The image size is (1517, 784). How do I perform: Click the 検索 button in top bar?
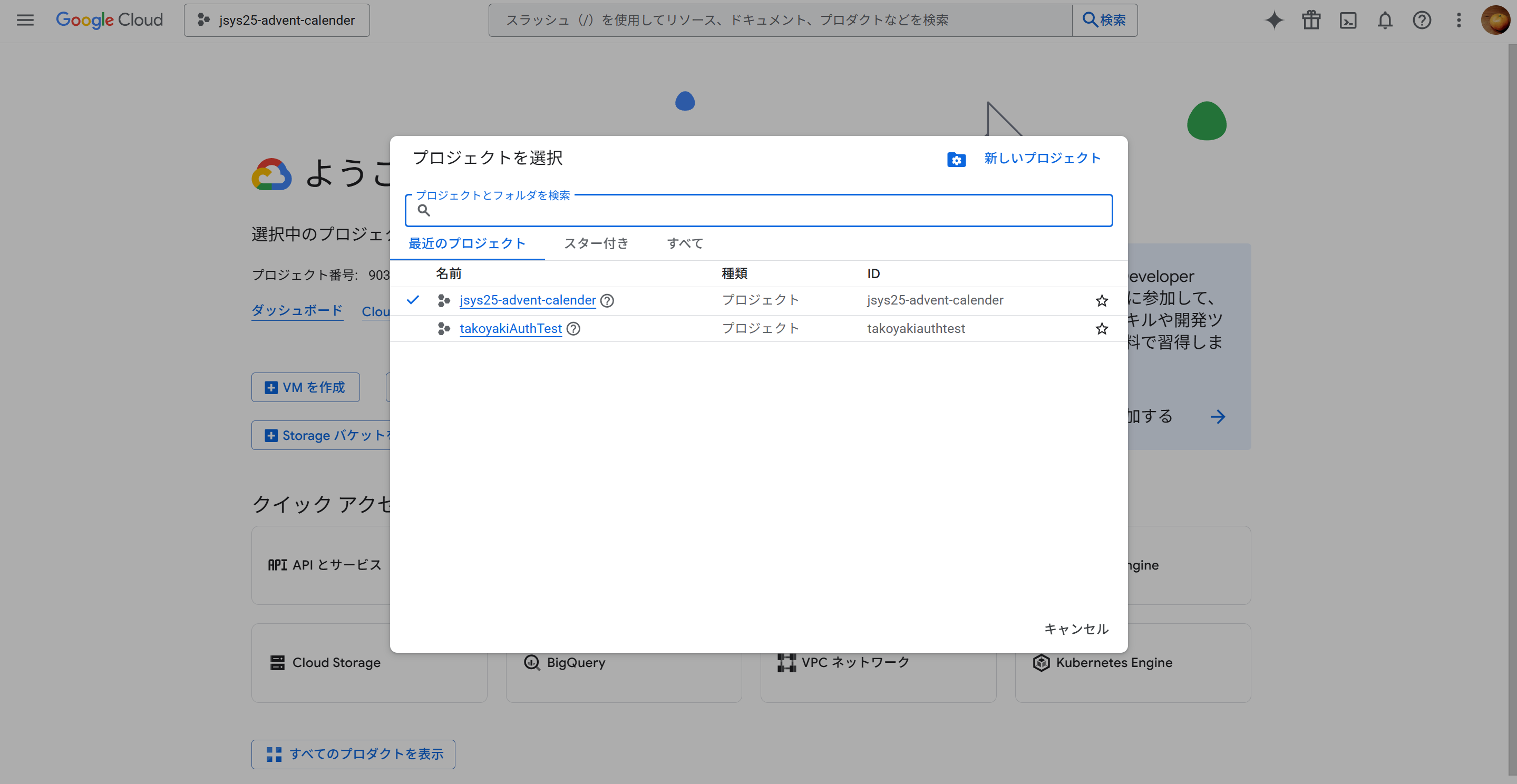pyautogui.click(x=1104, y=20)
